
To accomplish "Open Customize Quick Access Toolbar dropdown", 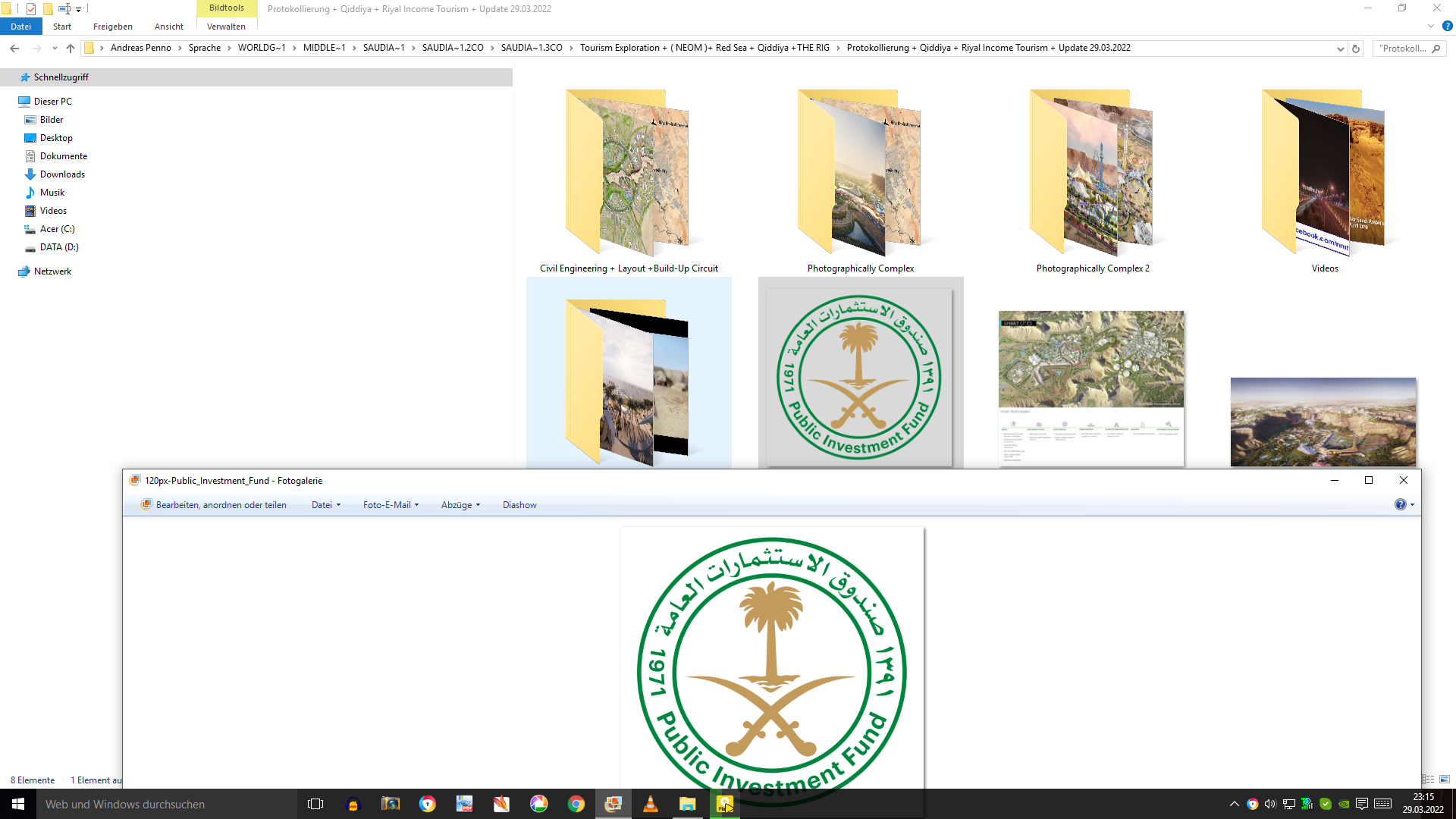I will tap(78, 10).
